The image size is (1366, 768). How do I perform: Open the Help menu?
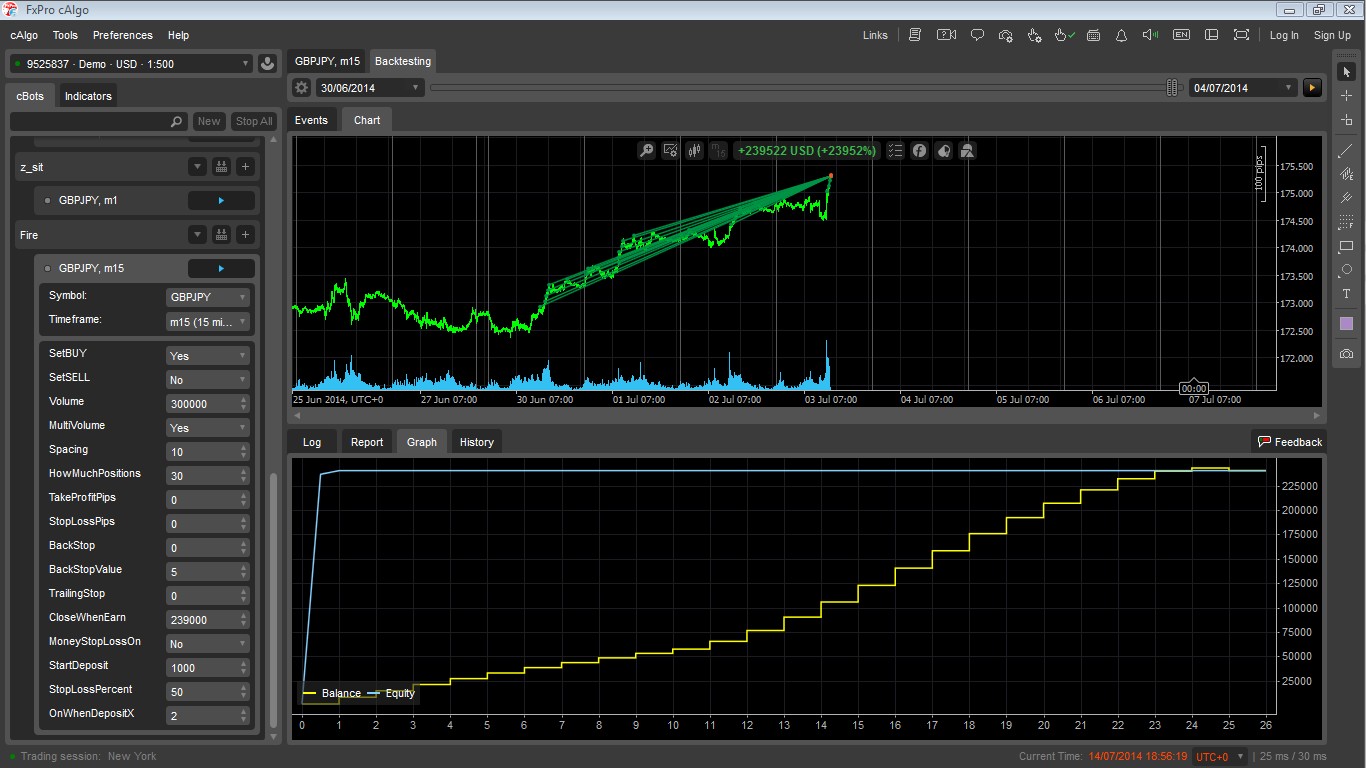(178, 35)
